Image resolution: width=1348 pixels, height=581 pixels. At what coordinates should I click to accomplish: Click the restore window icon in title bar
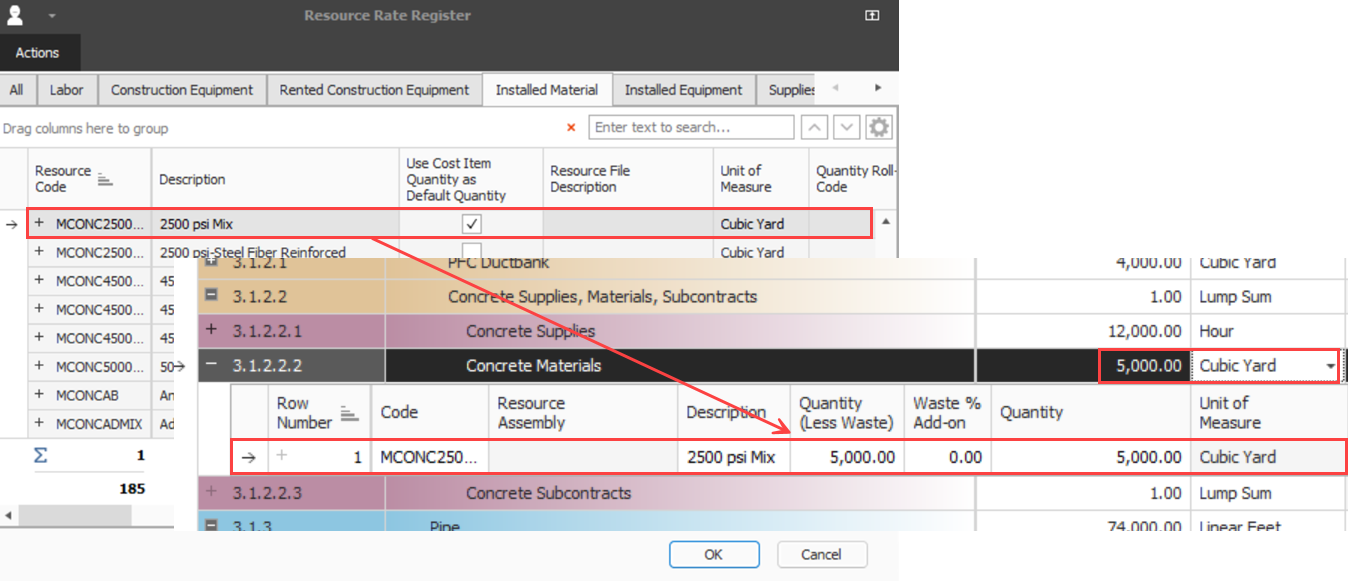(872, 15)
